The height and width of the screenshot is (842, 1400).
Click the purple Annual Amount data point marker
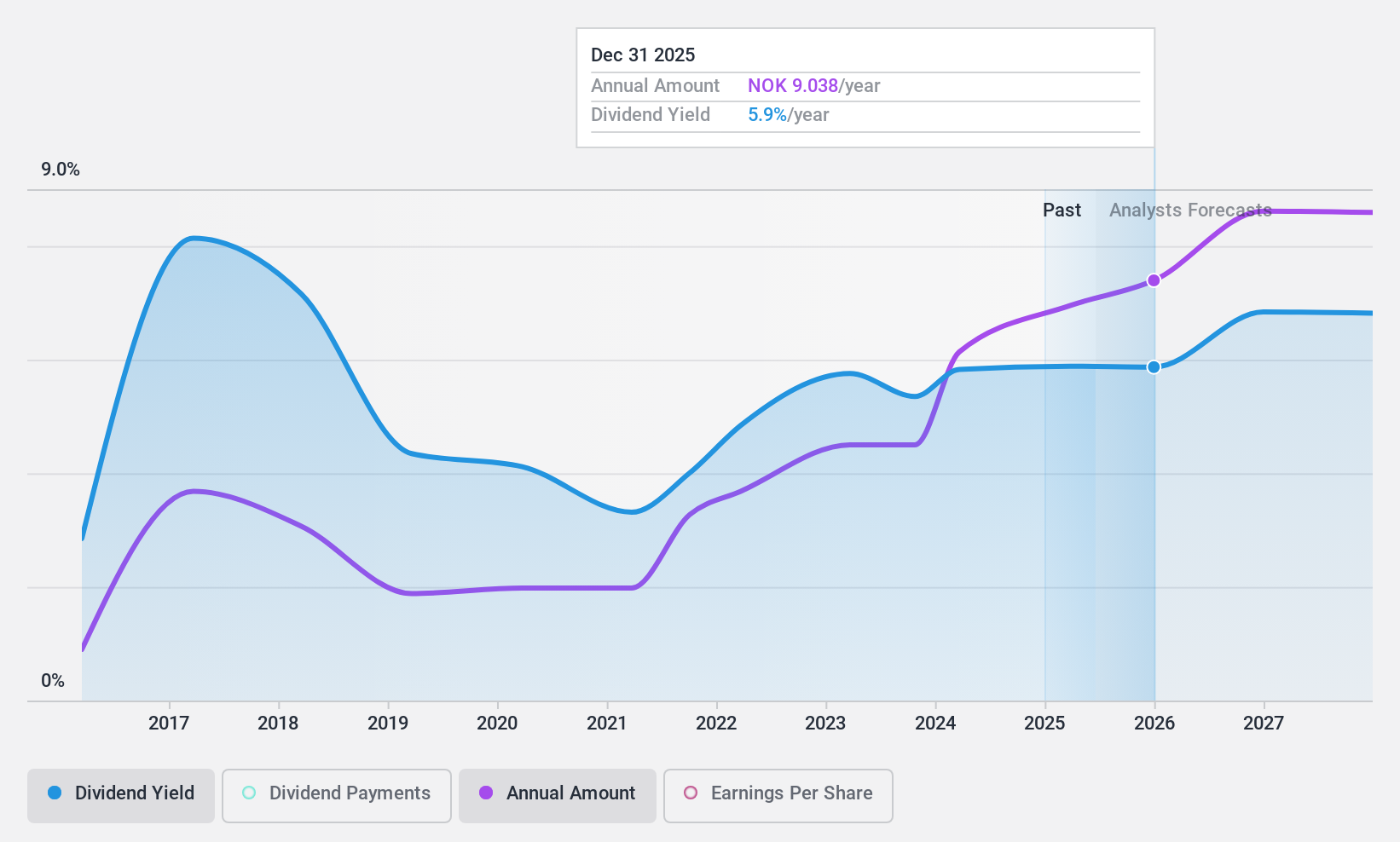pos(1154,280)
